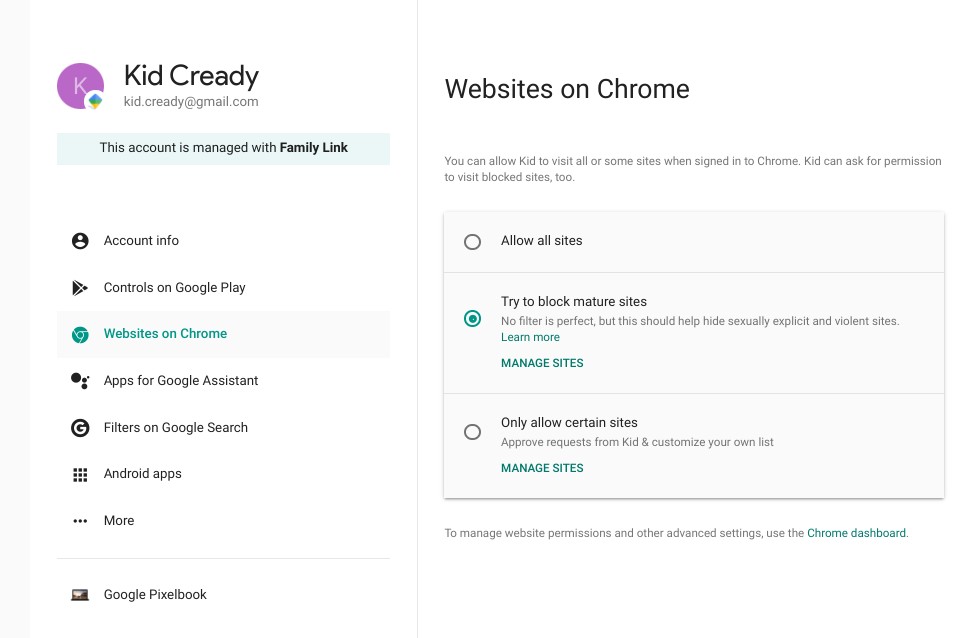This screenshot has height=638, width=968.
Task: Select the Only allow certain sites radio
Action: click(472, 432)
